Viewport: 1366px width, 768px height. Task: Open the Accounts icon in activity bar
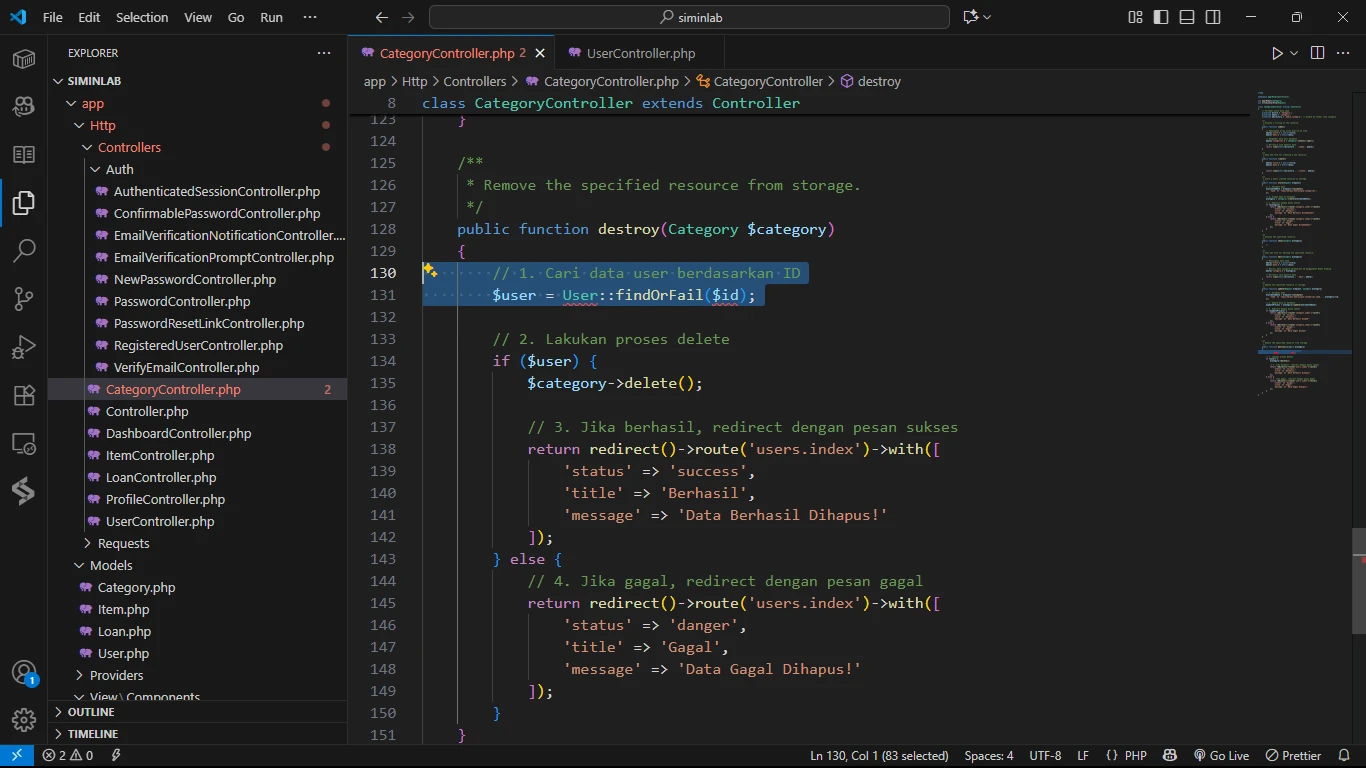tap(24, 673)
